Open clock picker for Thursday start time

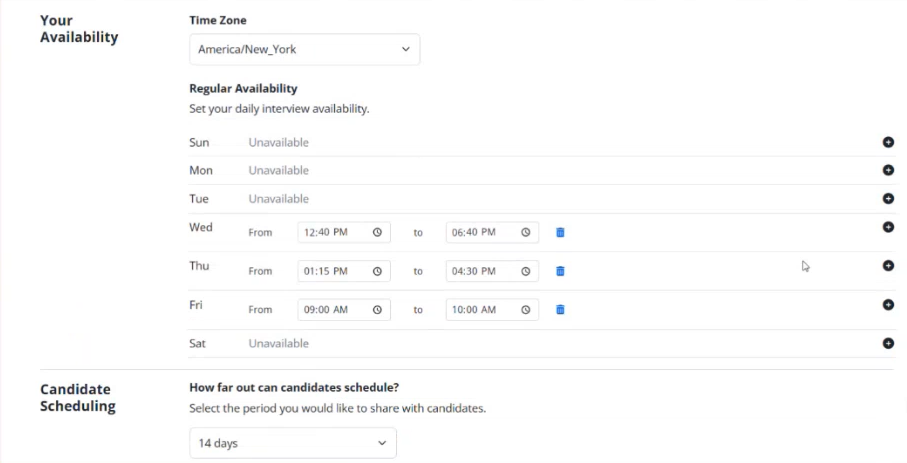(x=377, y=271)
